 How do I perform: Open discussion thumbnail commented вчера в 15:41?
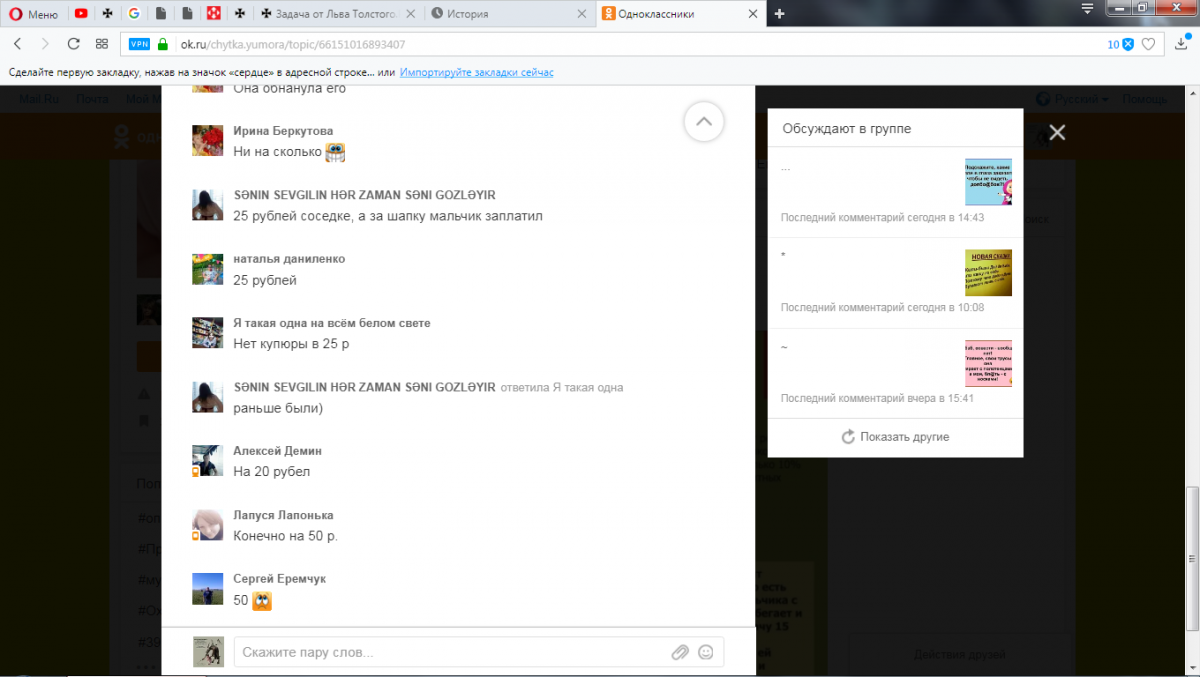pos(988,363)
